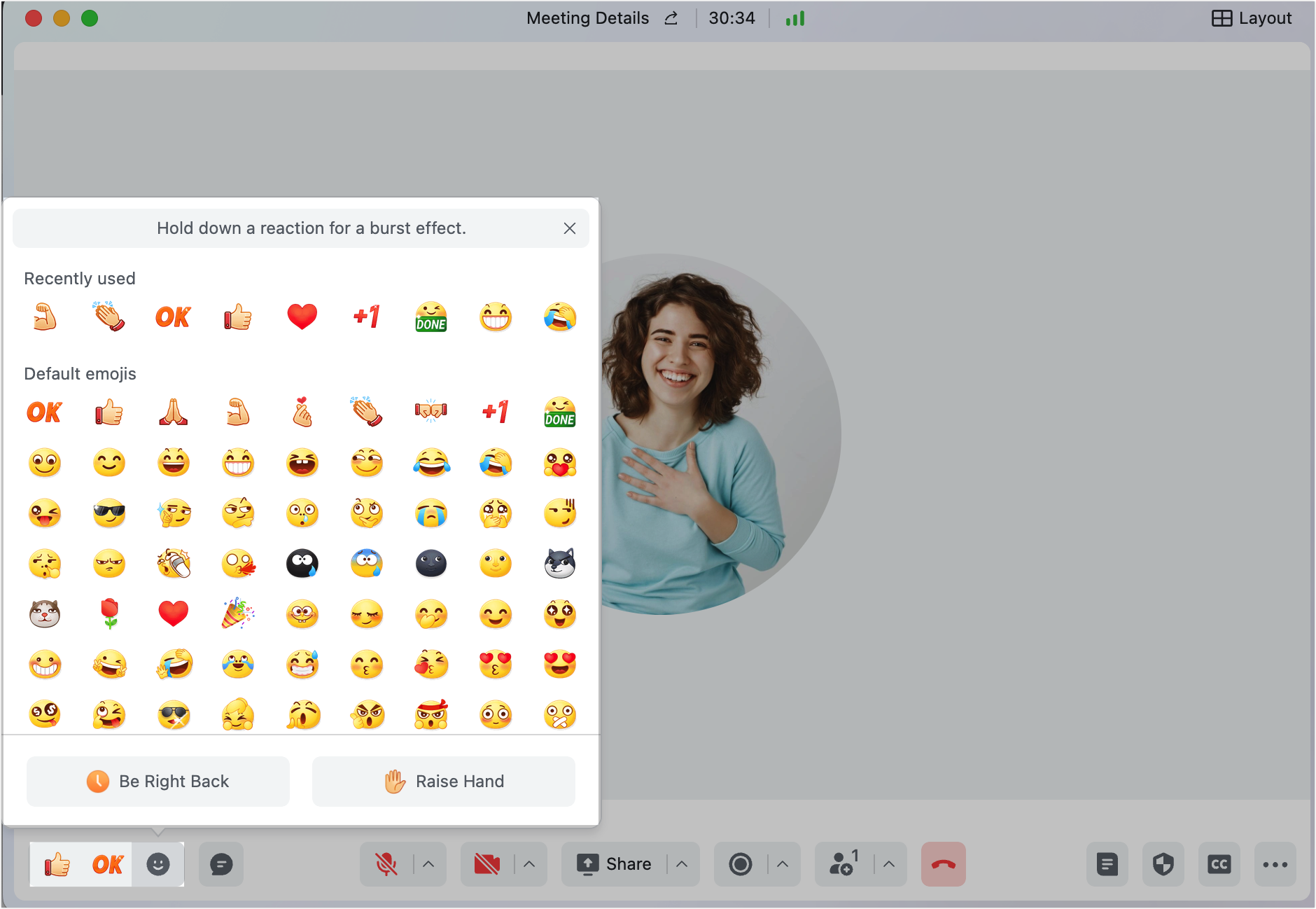The image size is (1316, 909).
Task: Check the network connection indicator
Action: pyautogui.click(x=795, y=18)
